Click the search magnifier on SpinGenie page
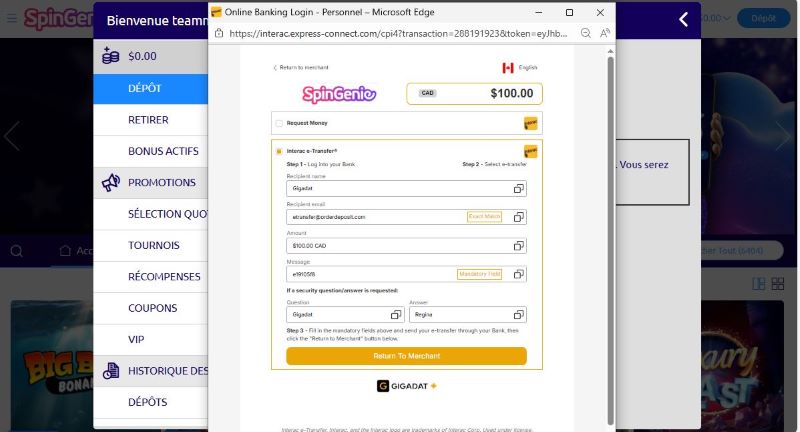800x432 pixels. pos(17,251)
